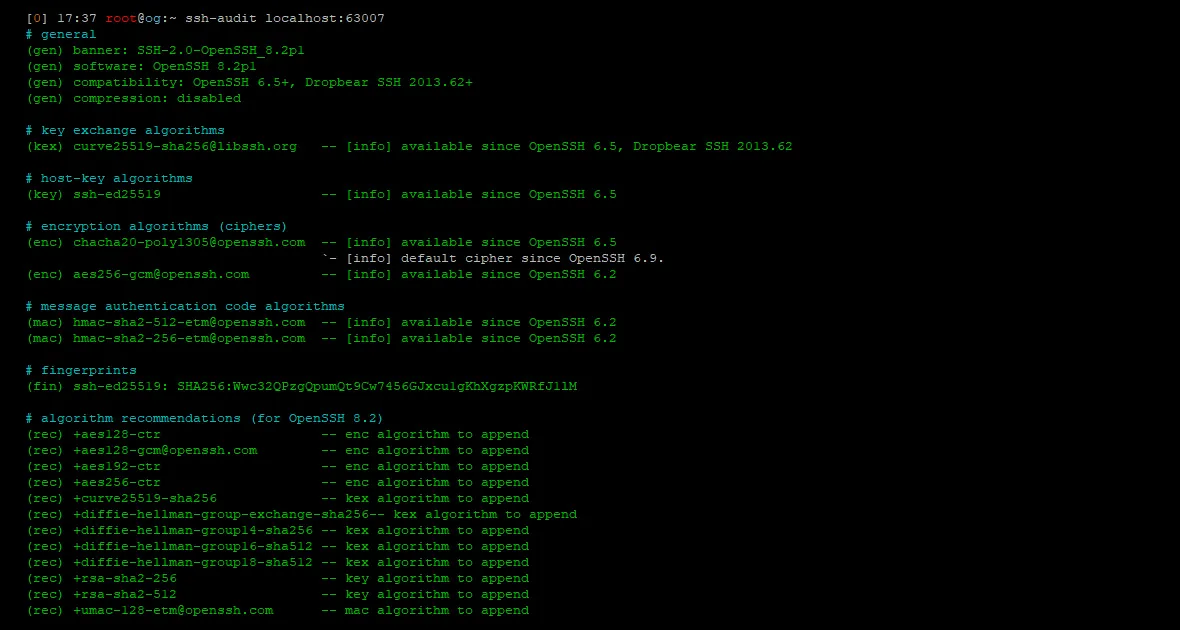Click the compatibility line mentioning Dropbear SSH 2013.62+

coord(249,82)
